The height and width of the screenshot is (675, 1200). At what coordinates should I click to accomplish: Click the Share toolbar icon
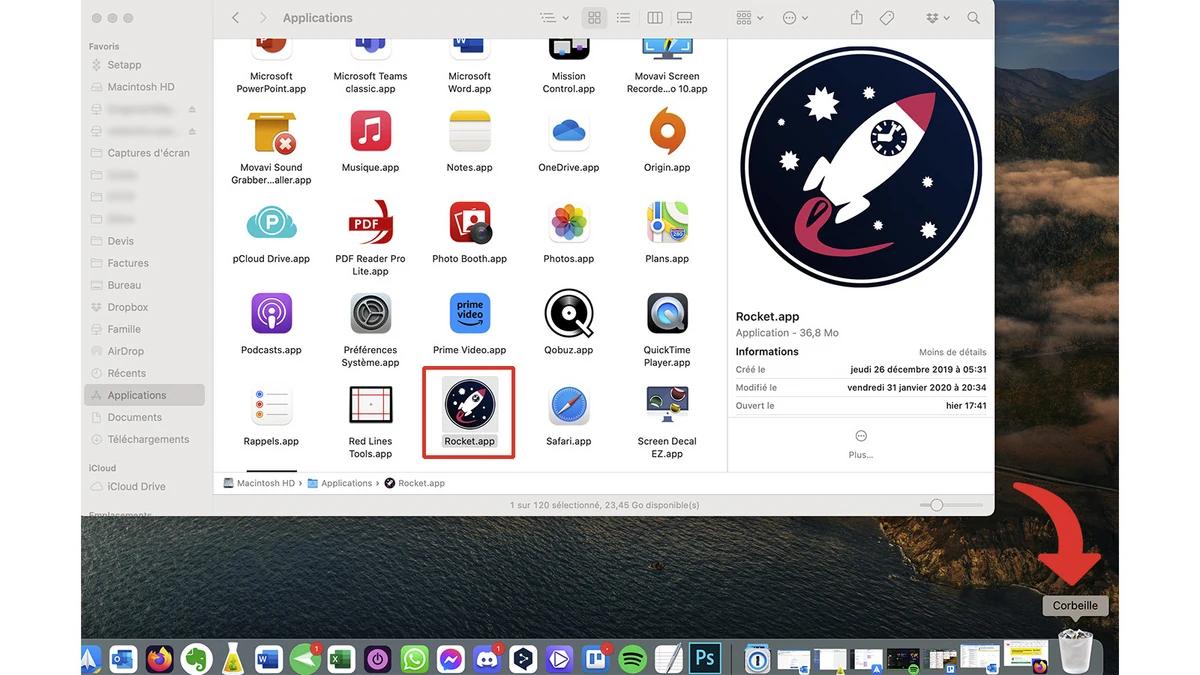pos(856,18)
